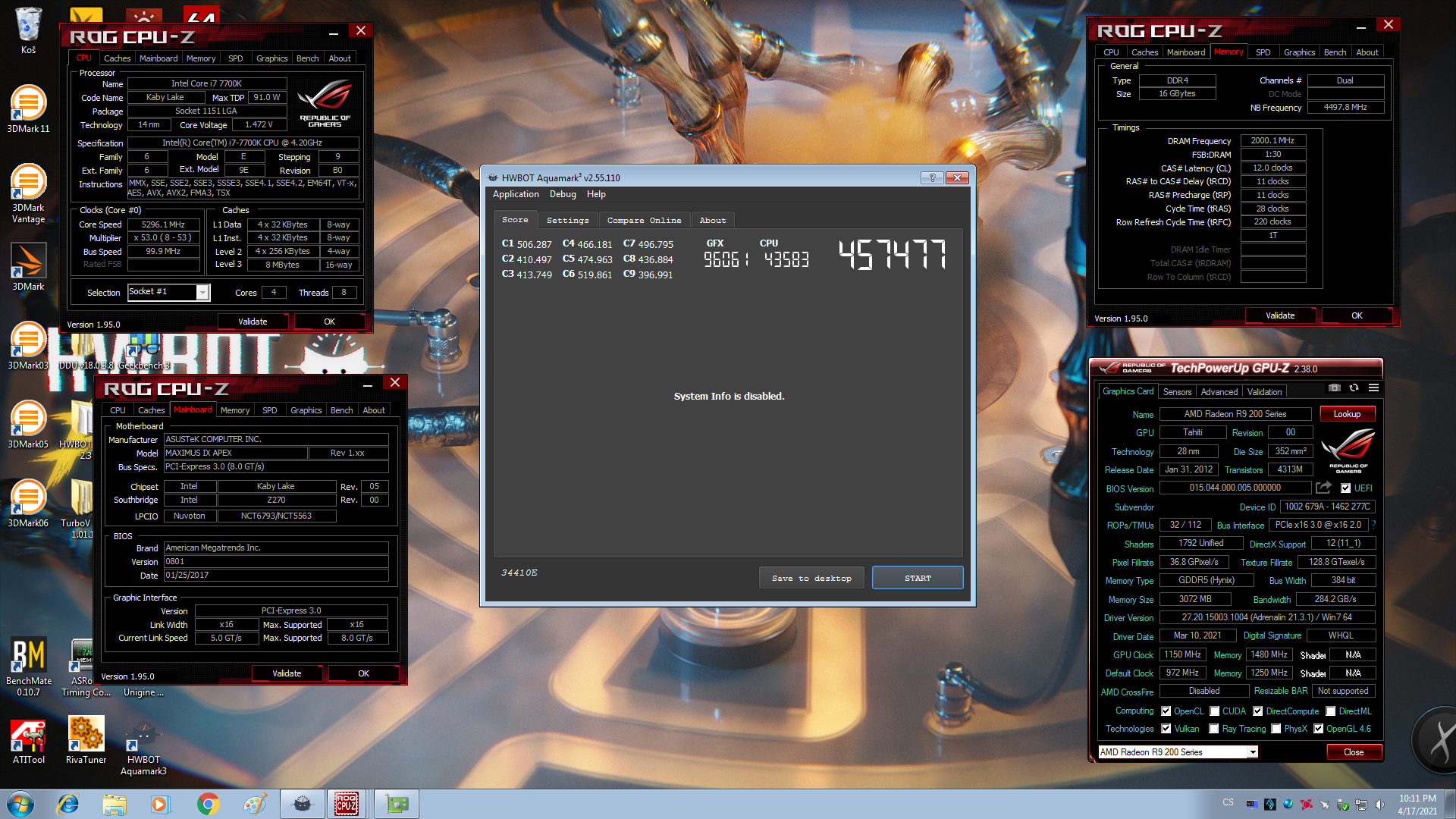Screen dimensions: 1456x819
Task: Open the 3DMark05 desktop icon
Action: click(x=28, y=425)
